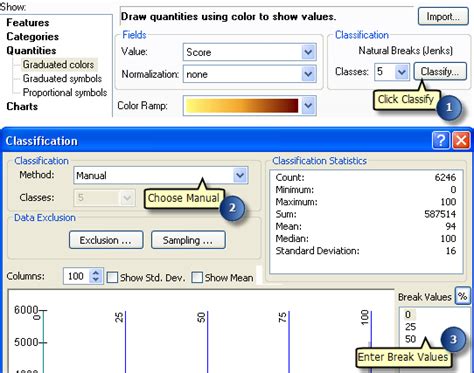Screen dimensions: 474x373
Task: Select Quantities in the Show list
Action: (x=31, y=50)
